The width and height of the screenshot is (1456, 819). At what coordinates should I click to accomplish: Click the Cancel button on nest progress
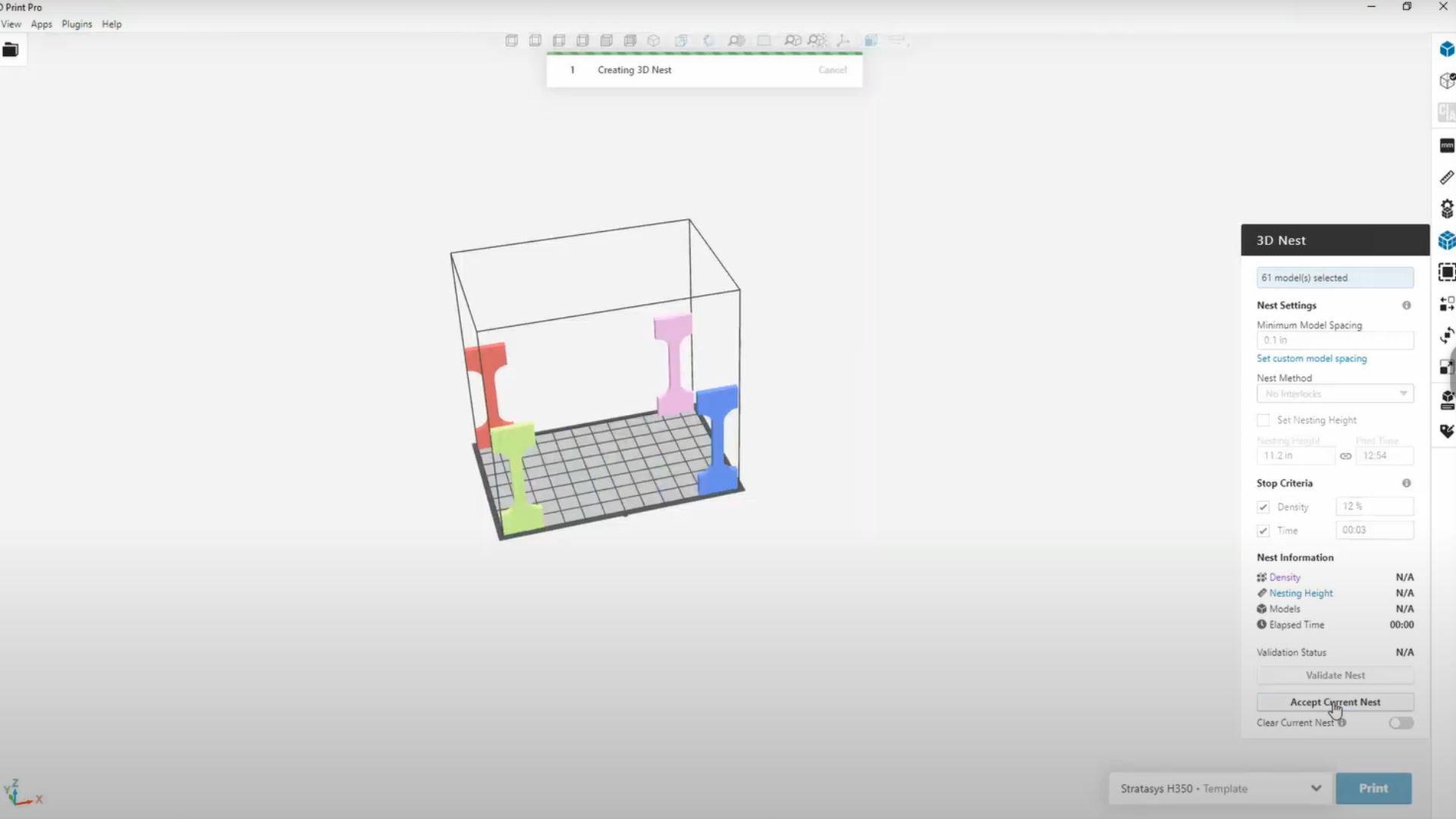tap(831, 70)
